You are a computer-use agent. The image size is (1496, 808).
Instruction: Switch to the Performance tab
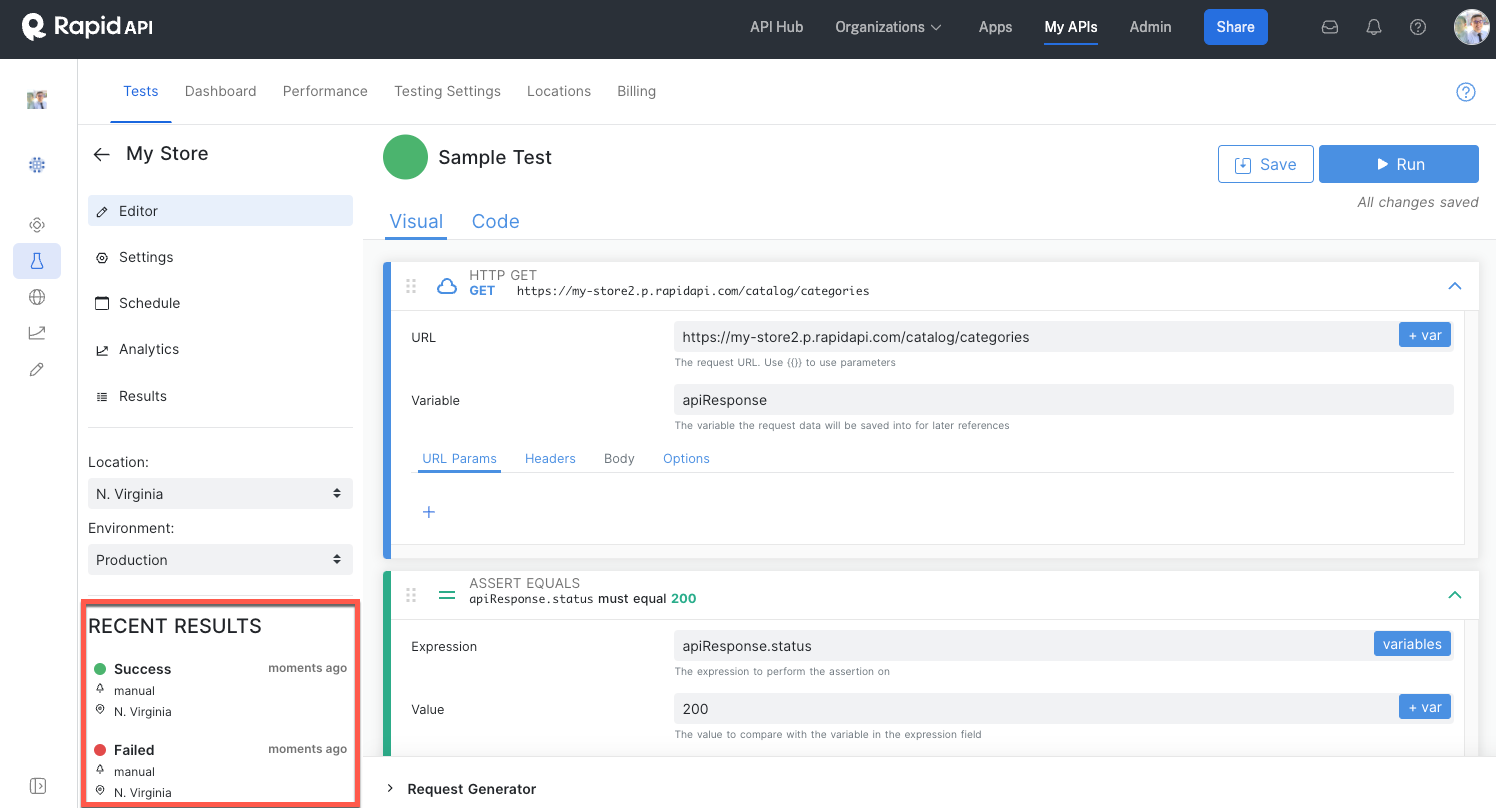tap(325, 91)
